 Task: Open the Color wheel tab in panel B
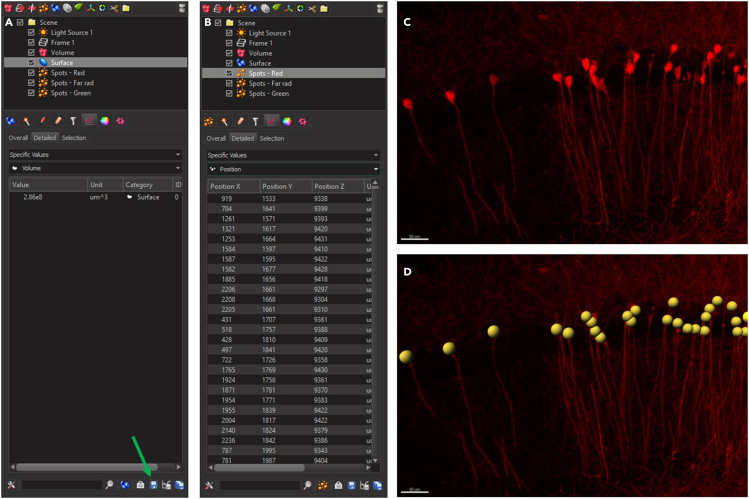tap(287, 122)
